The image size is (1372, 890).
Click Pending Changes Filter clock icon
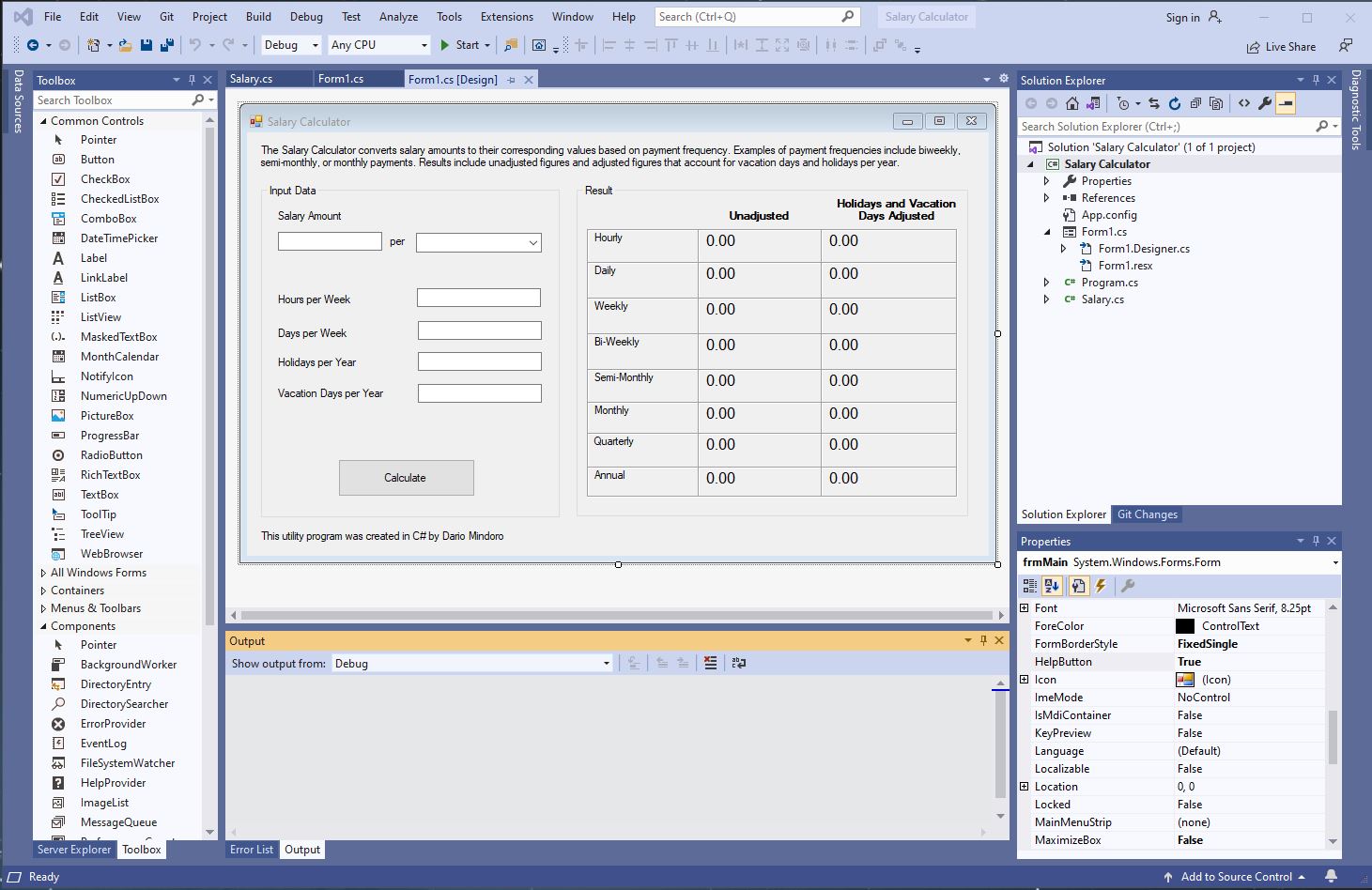tap(1123, 103)
